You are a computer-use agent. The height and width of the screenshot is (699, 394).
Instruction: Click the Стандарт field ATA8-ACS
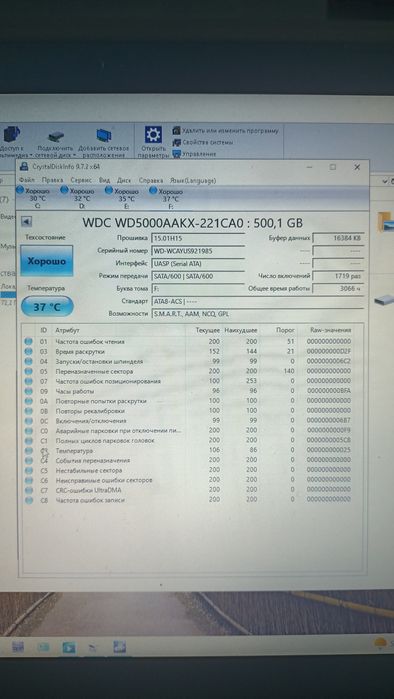(x=258, y=301)
